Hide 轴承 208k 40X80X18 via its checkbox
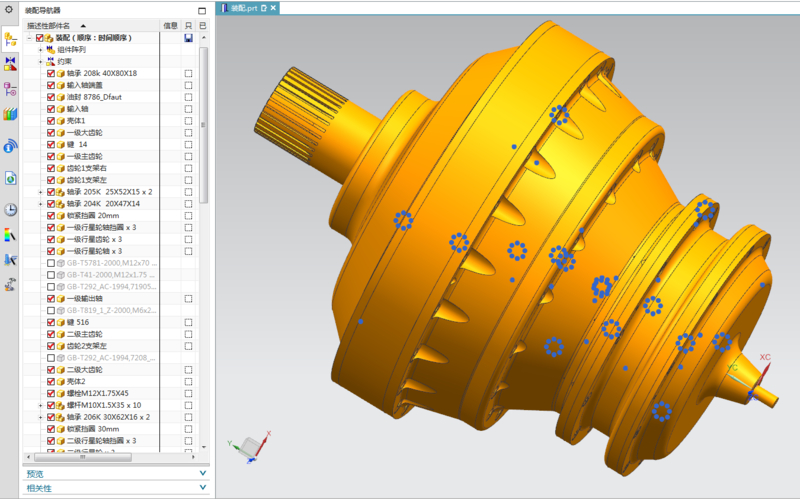Image resolution: width=800 pixels, height=499 pixels. click(x=51, y=73)
